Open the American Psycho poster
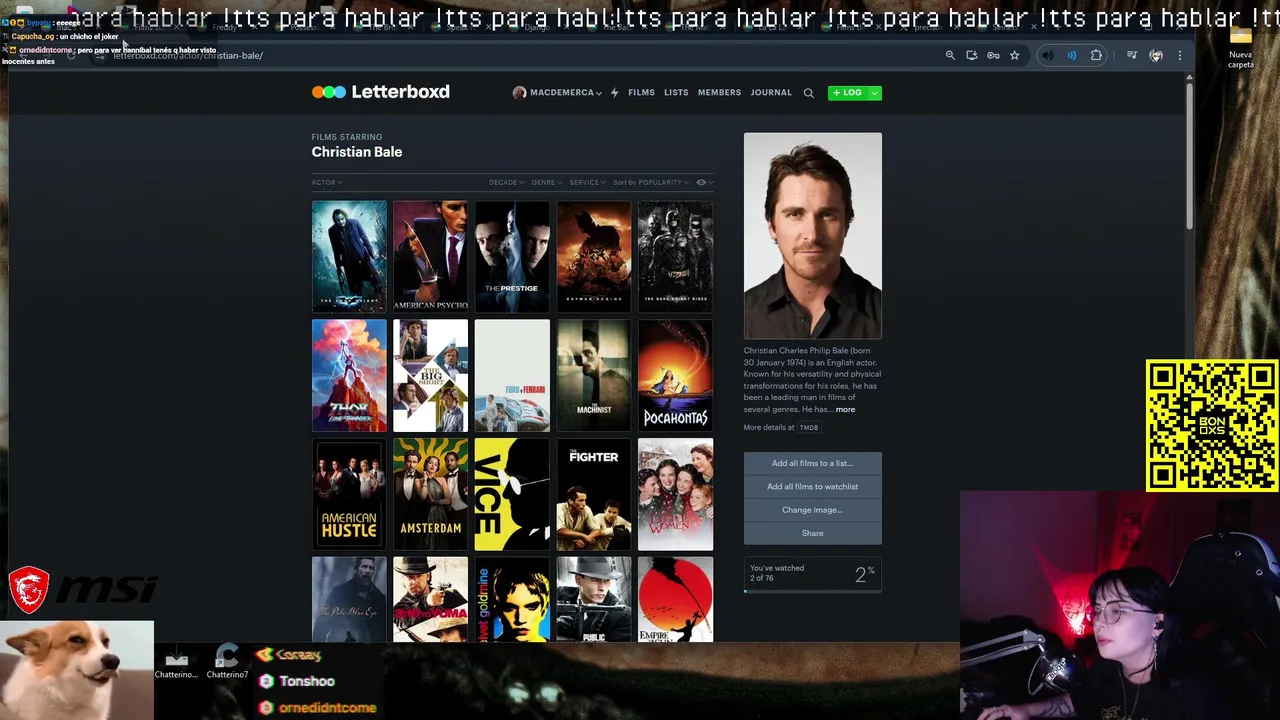Viewport: 1280px width, 720px height. (430, 257)
